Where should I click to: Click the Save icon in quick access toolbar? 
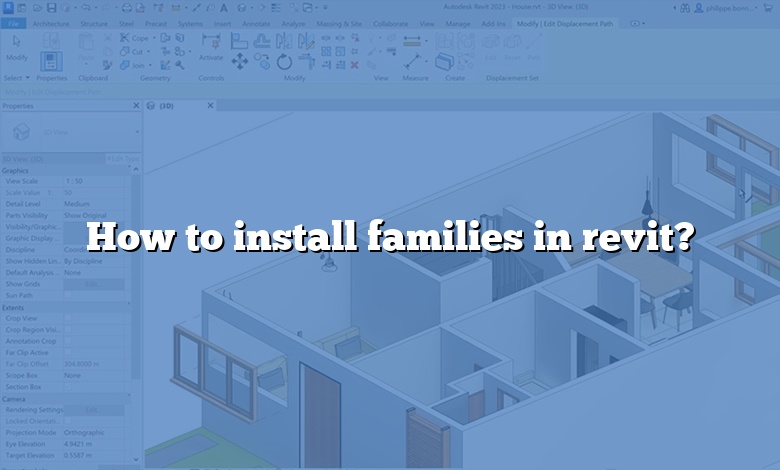(x=51, y=8)
